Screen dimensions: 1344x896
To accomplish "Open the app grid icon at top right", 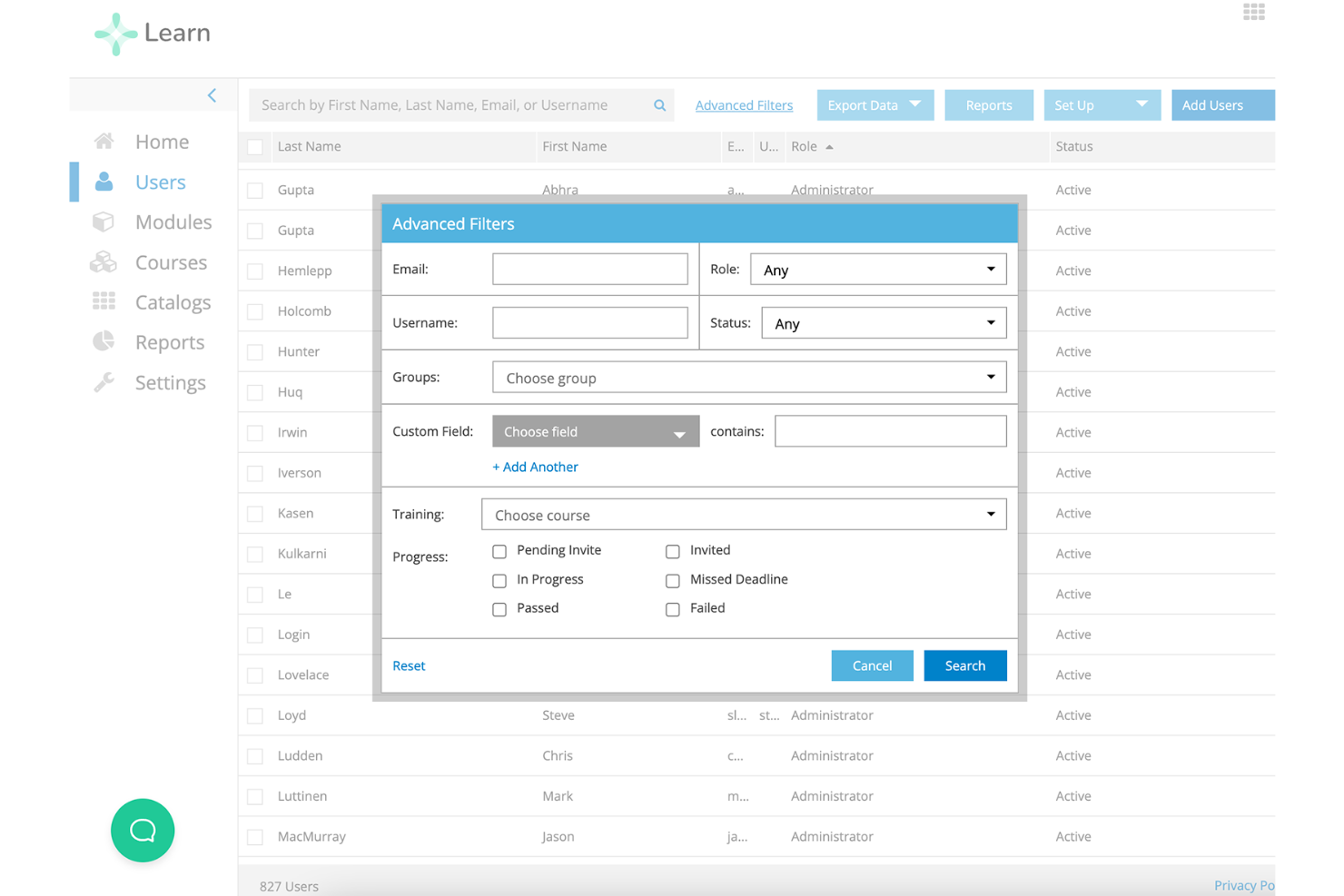I will click(1253, 12).
